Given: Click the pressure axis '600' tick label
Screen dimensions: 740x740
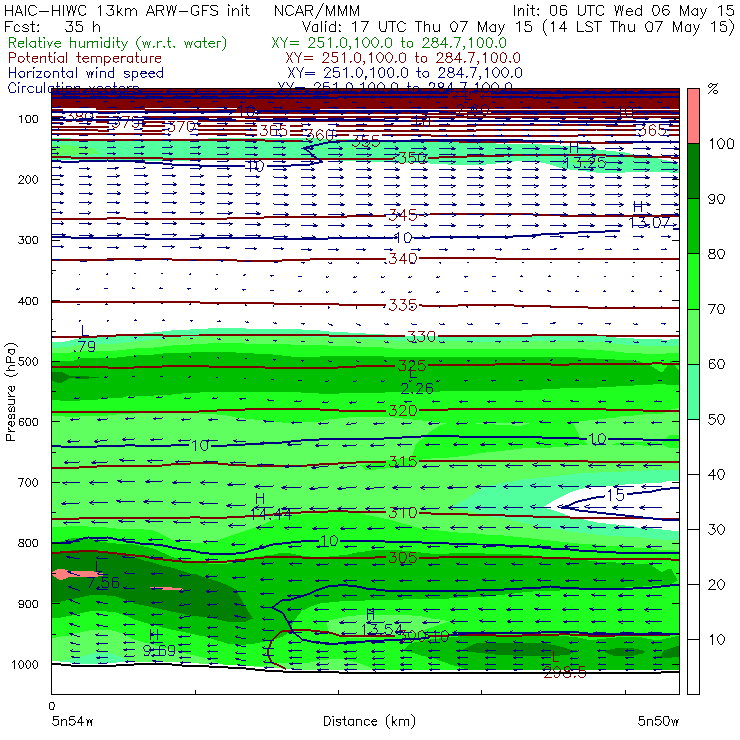Looking at the screenshot, I should pyautogui.click(x=28, y=421).
